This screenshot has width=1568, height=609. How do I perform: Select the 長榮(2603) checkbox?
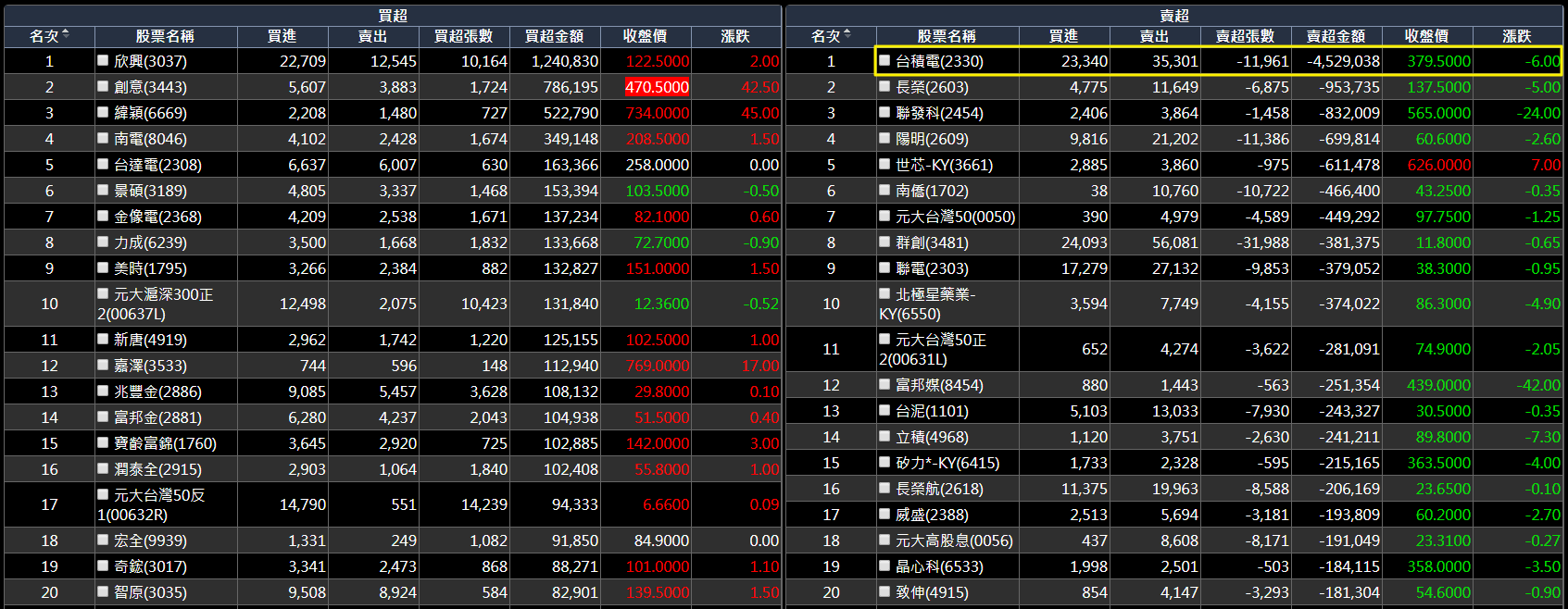(885, 86)
